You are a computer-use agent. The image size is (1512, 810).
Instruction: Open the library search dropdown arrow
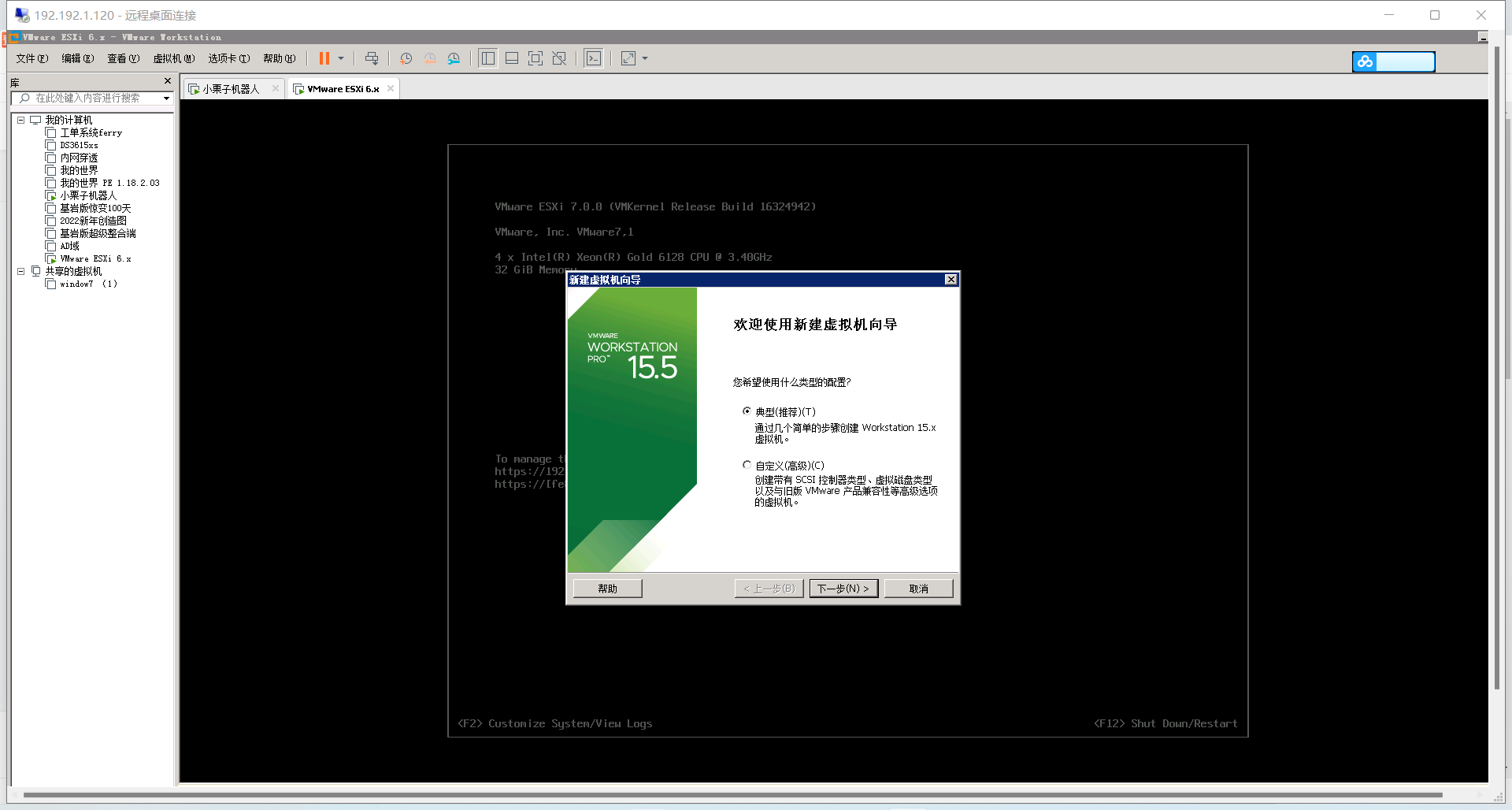pyautogui.click(x=166, y=98)
